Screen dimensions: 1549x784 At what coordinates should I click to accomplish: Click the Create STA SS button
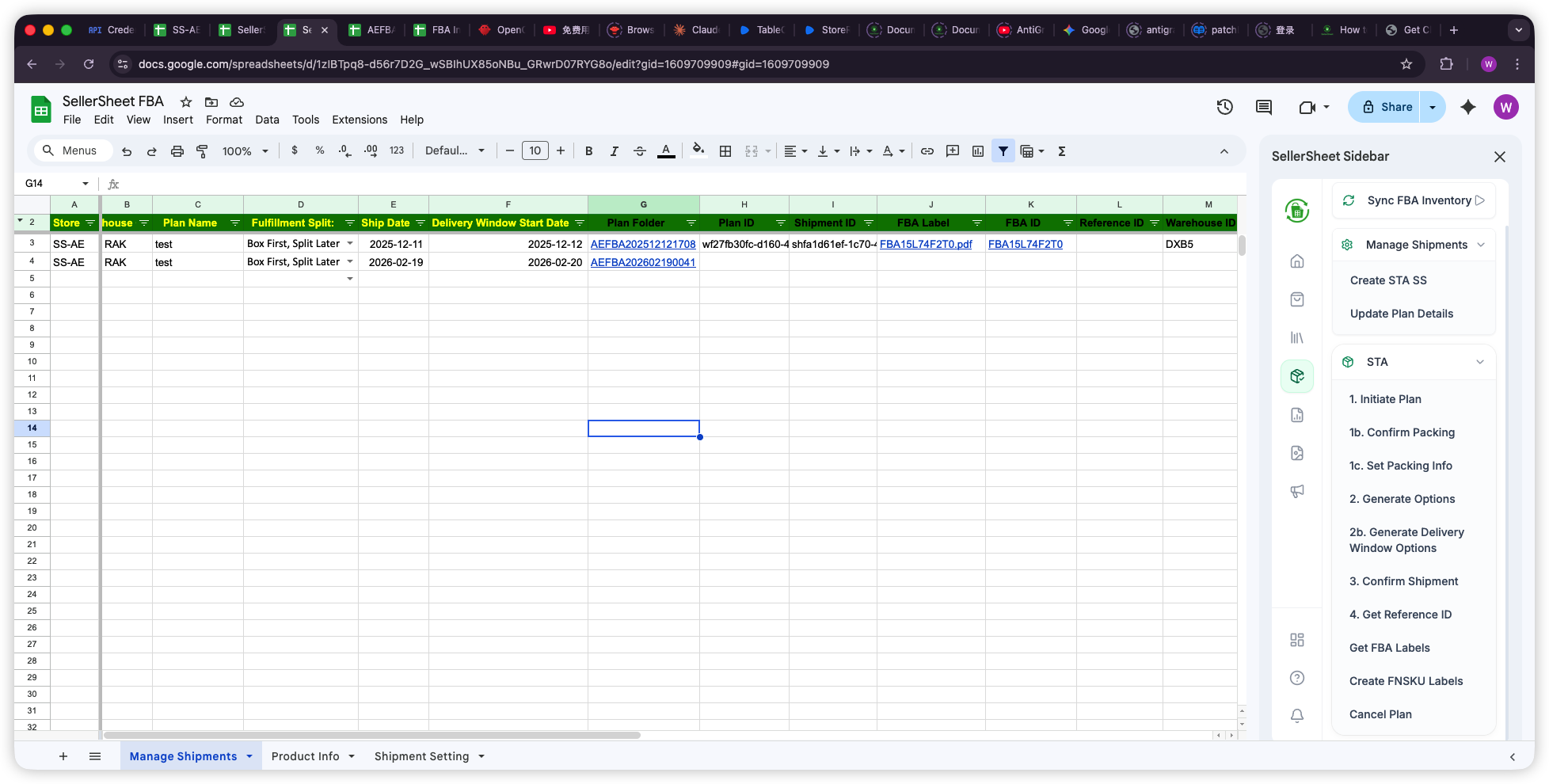click(1388, 280)
